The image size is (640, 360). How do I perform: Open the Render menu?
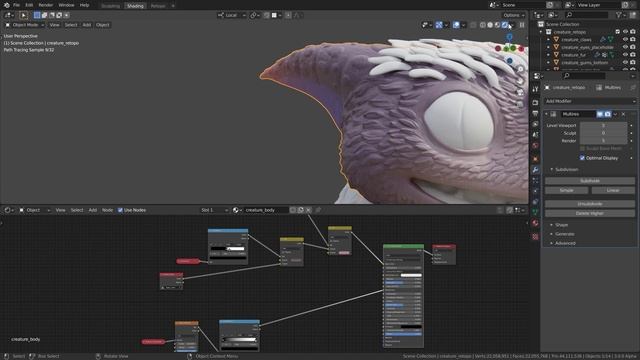[46, 5]
